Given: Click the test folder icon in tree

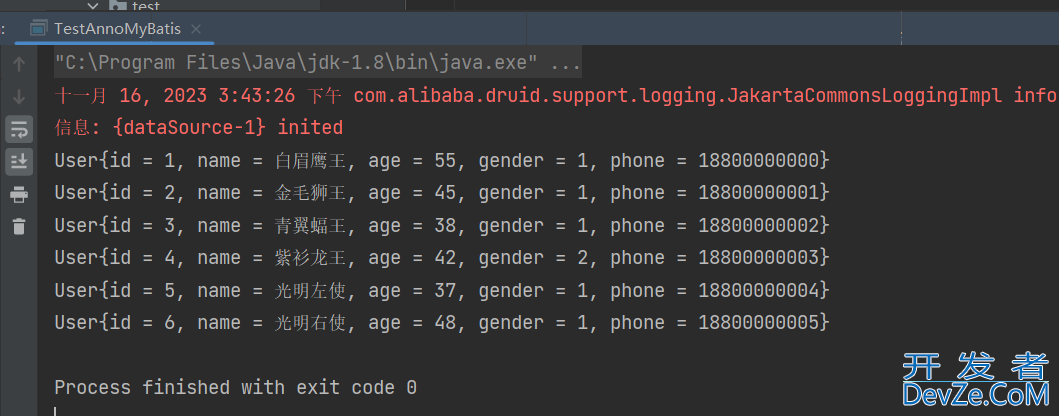Looking at the screenshot, I should click(118, 5).
